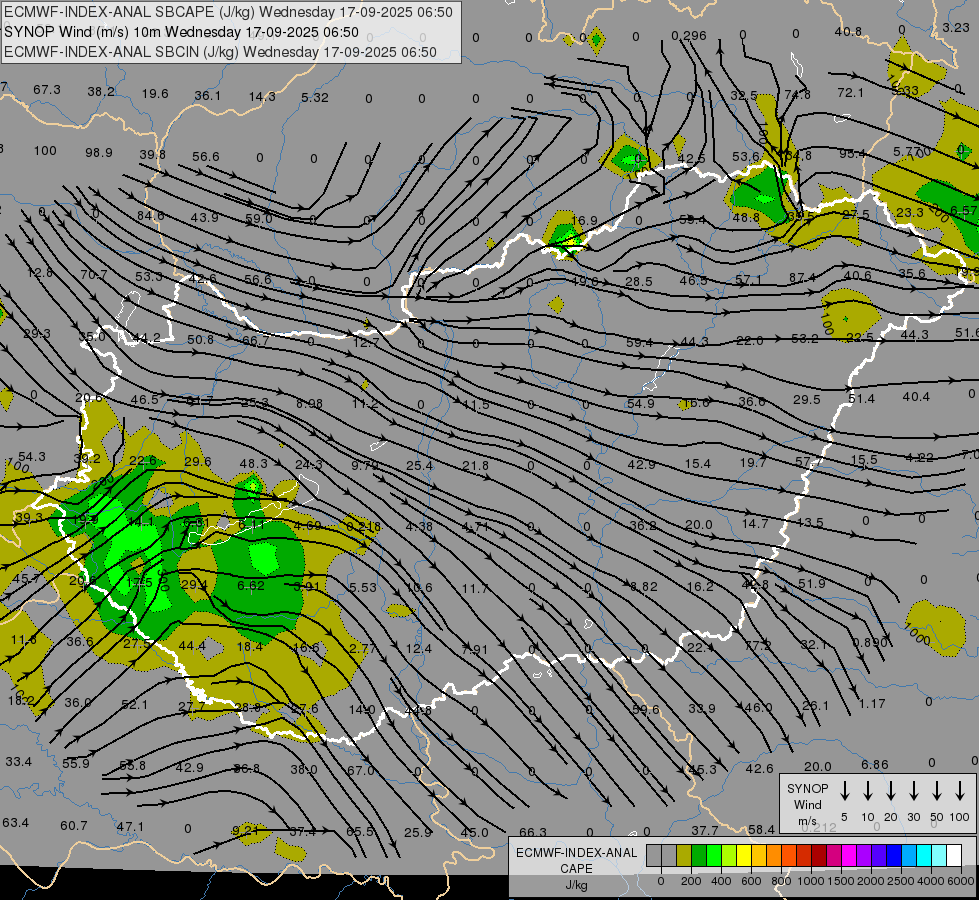The image size is (979, 900).
Task: Click the 60.7 value on the map
Action: coord(74,826)
